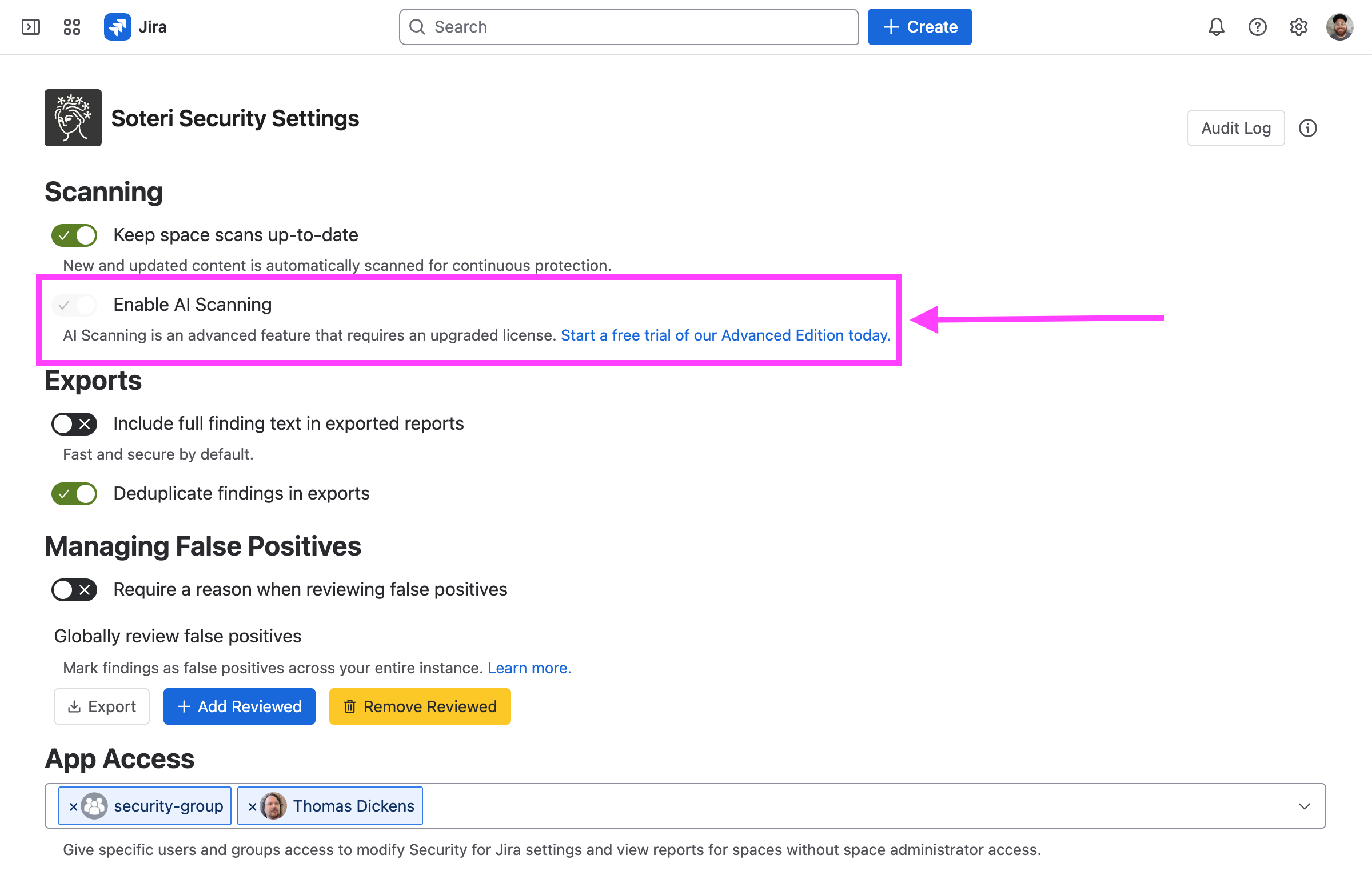
Task: Click the Exports section heading
Action: point(93,381)
